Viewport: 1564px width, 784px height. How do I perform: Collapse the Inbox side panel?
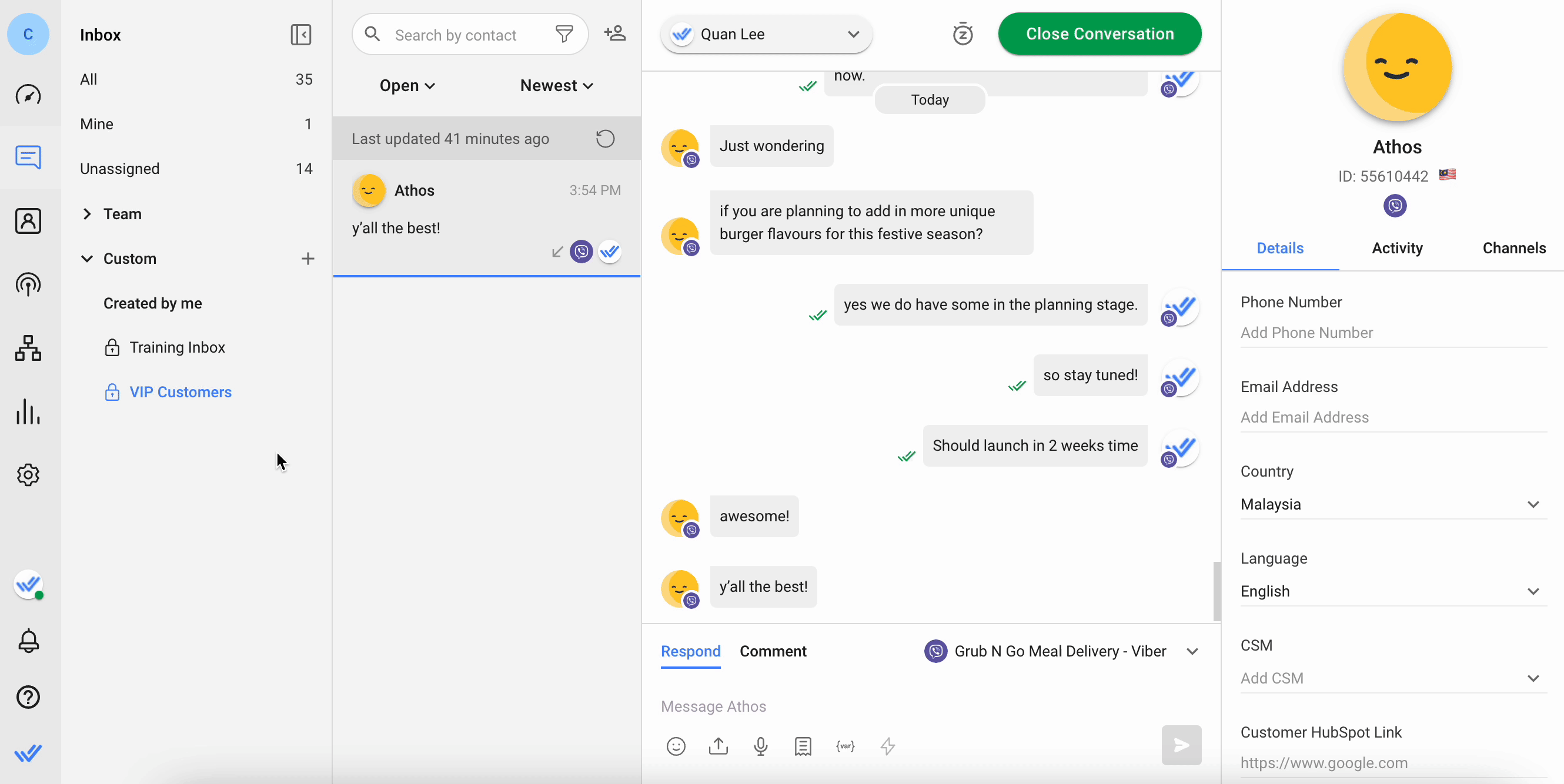coord(300,35)
